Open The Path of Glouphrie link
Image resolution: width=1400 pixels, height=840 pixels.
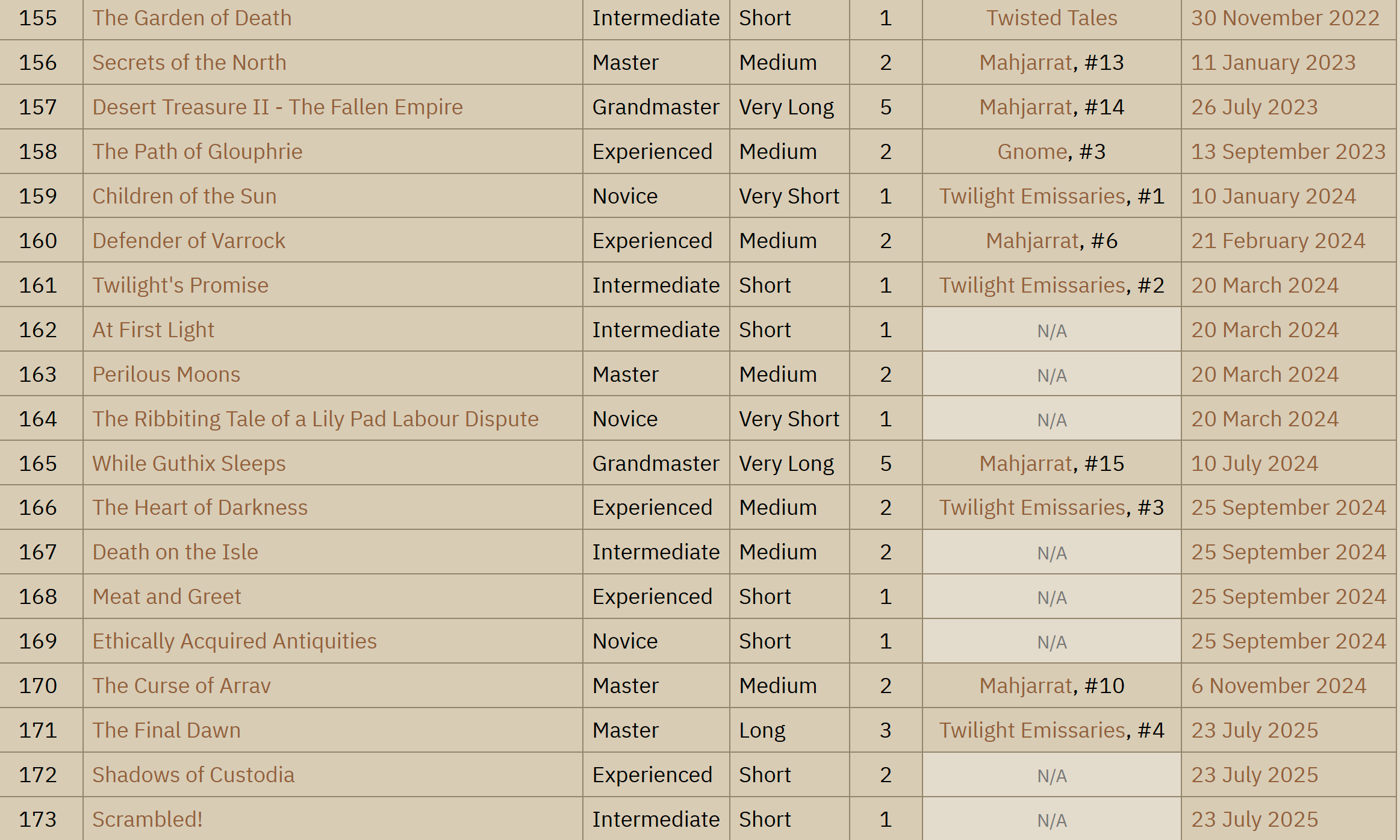coord(197,152)
